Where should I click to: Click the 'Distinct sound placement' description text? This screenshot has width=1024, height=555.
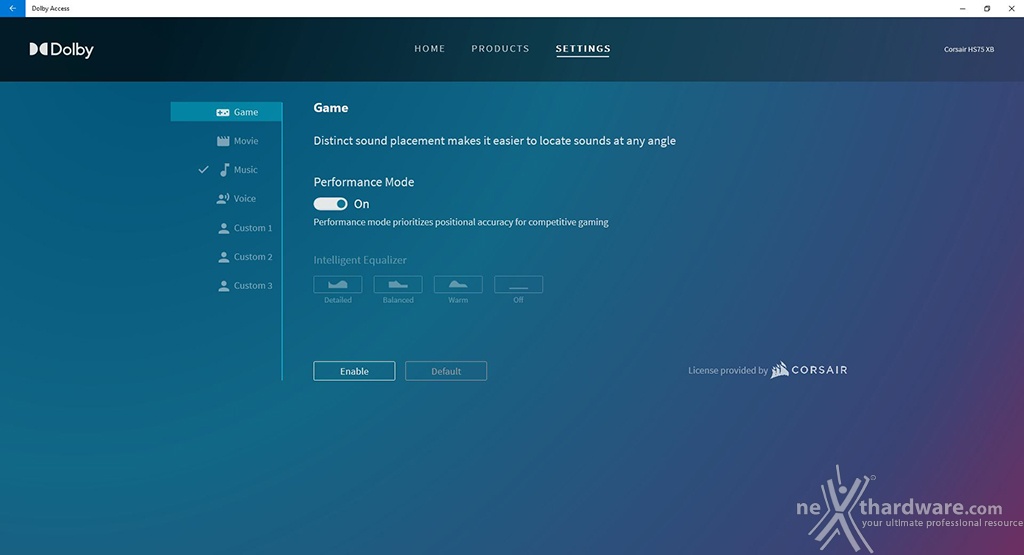point(494,141)
